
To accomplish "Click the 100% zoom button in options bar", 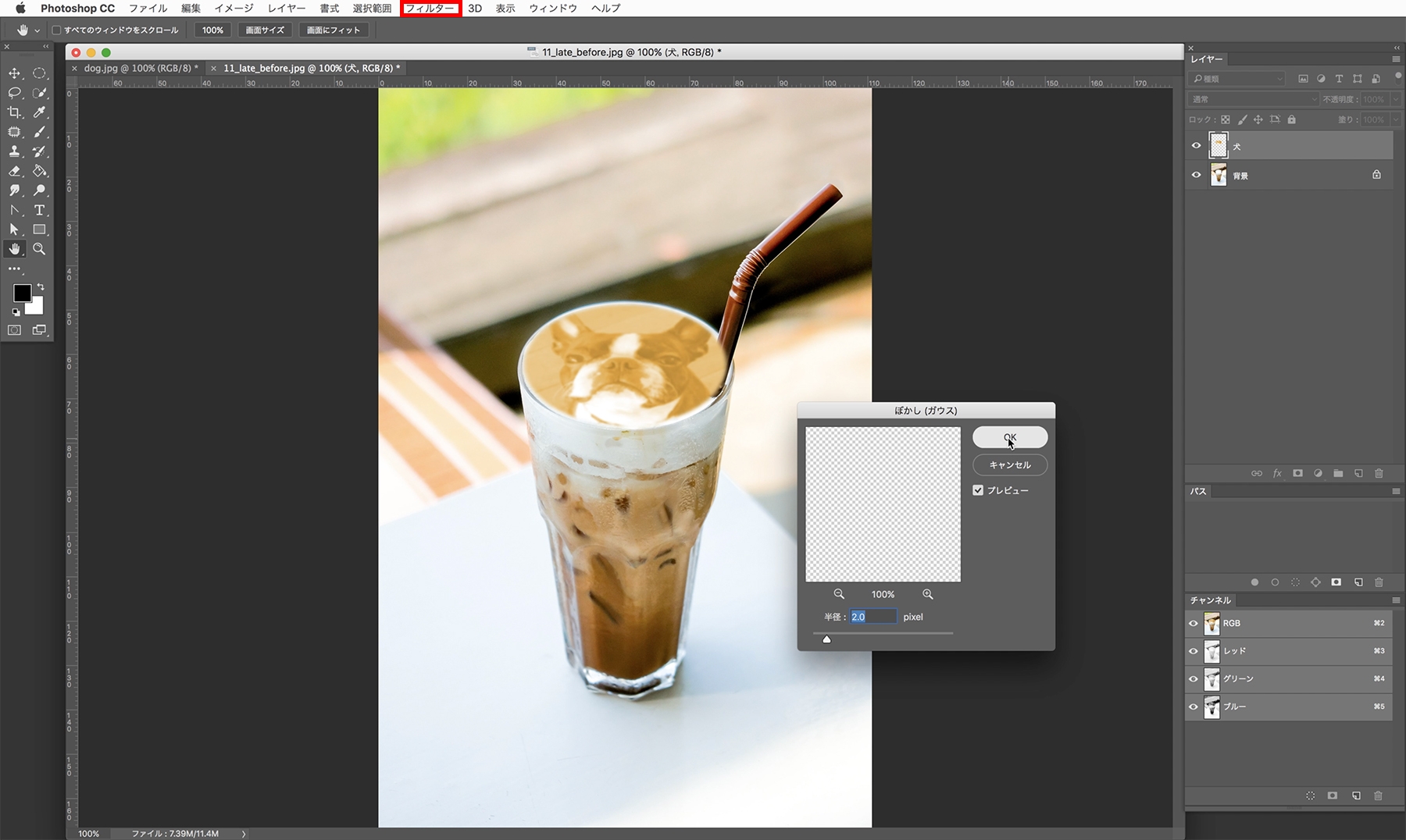I will (212, 30).
